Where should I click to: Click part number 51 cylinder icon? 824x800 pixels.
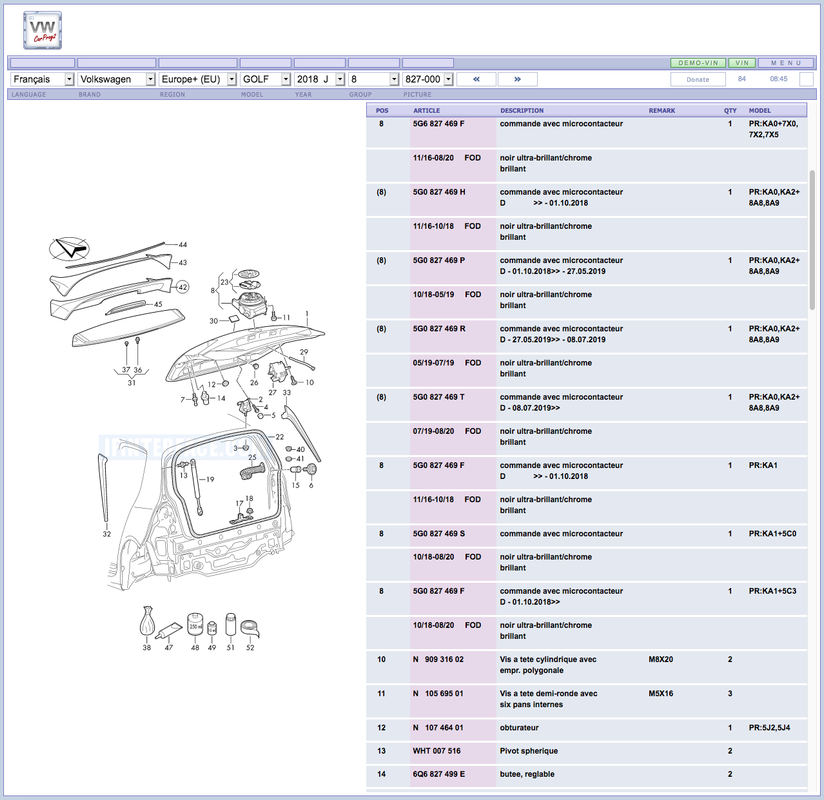(x=231, y=625)
